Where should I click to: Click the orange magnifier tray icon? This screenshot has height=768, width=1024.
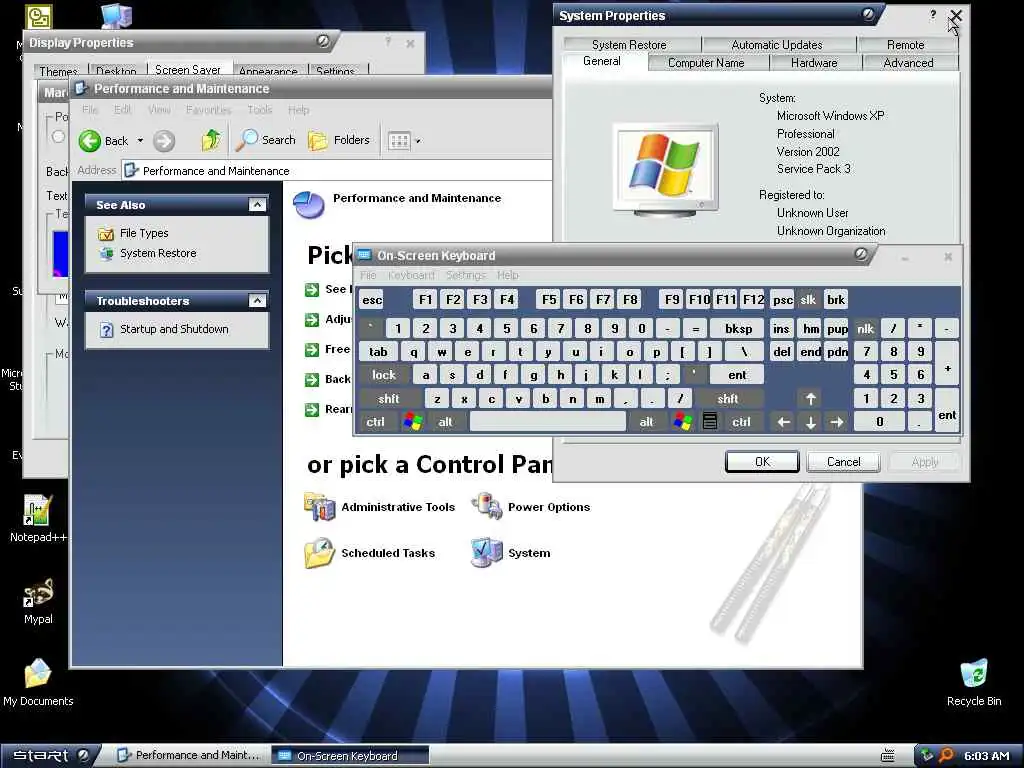coord(946,756)
